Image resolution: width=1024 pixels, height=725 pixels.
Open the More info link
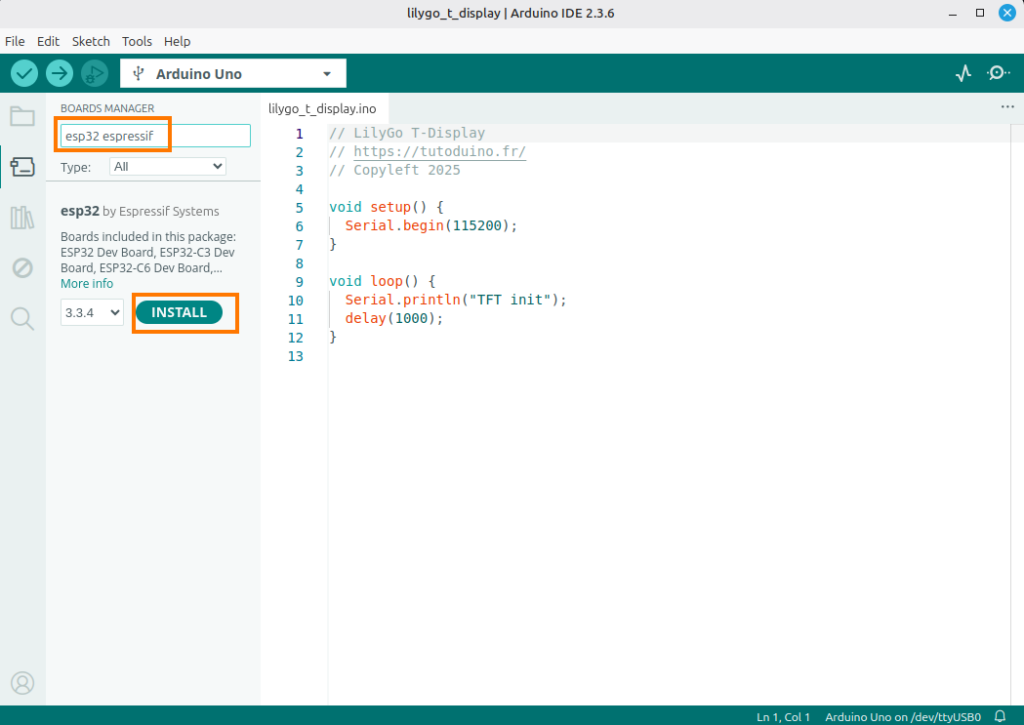click(87, 284)
